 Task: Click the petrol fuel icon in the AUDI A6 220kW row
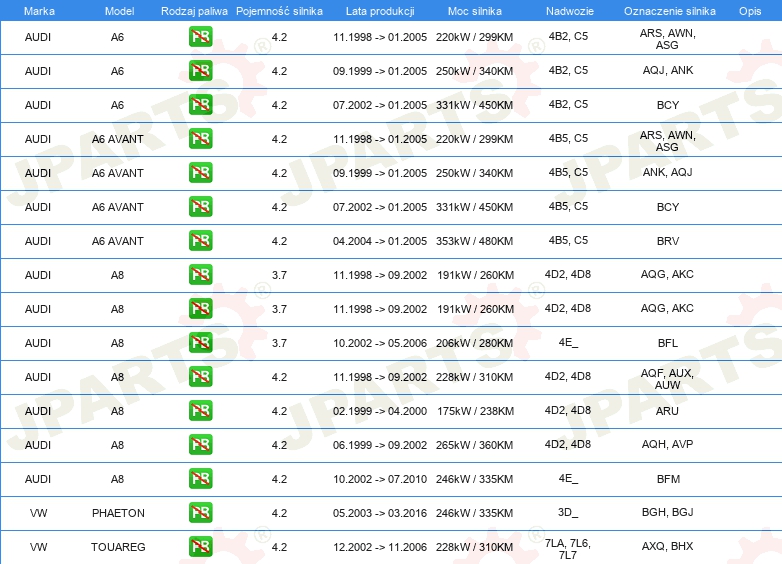(200, 37)
